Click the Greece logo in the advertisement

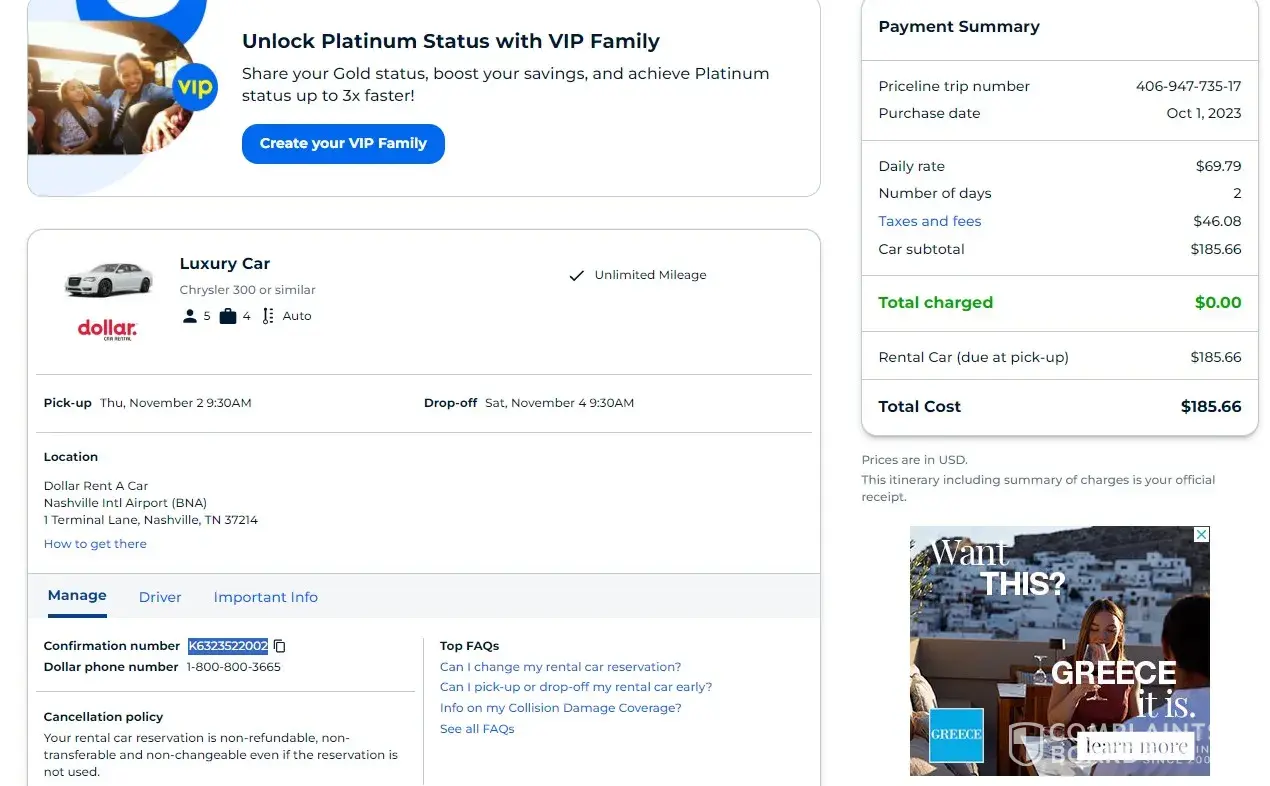point(956,734)
